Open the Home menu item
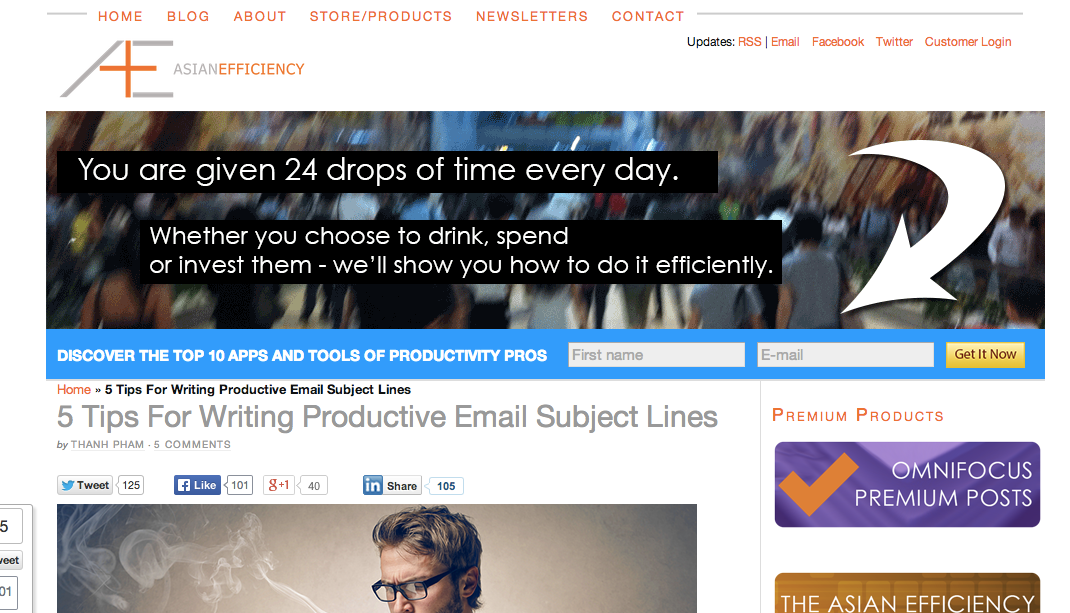The width and height of the screenshot is (1070, 613). coord(120,16)
